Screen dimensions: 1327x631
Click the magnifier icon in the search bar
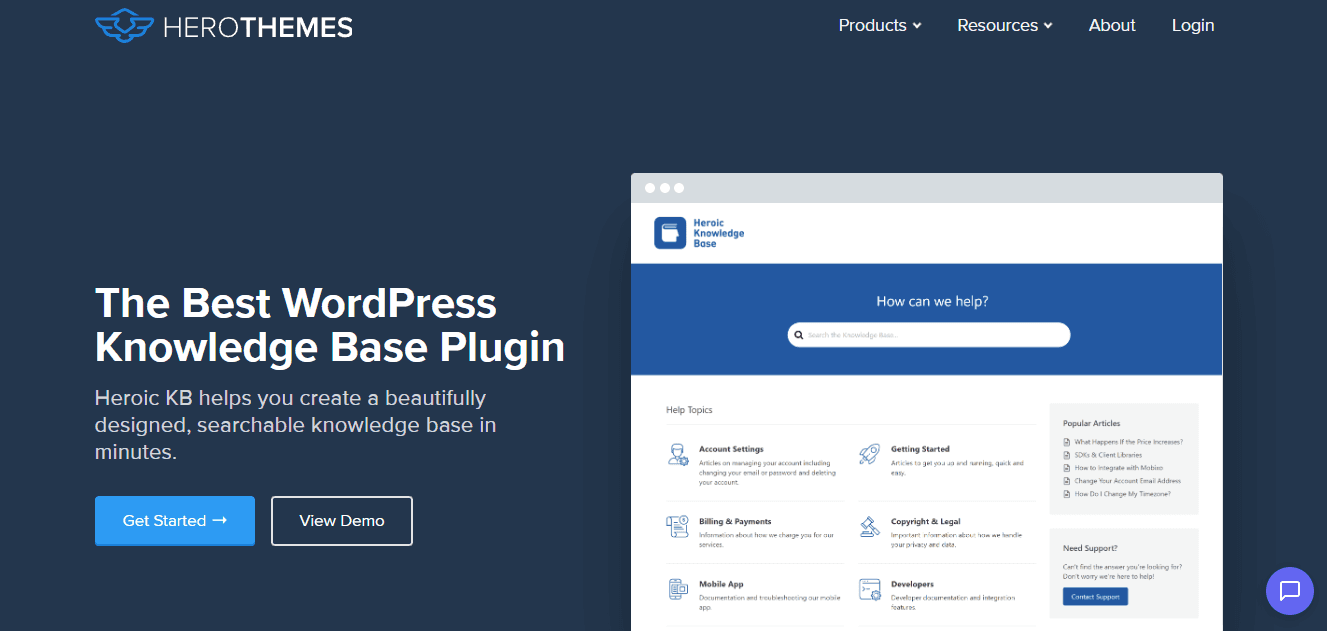pos(799,335)
